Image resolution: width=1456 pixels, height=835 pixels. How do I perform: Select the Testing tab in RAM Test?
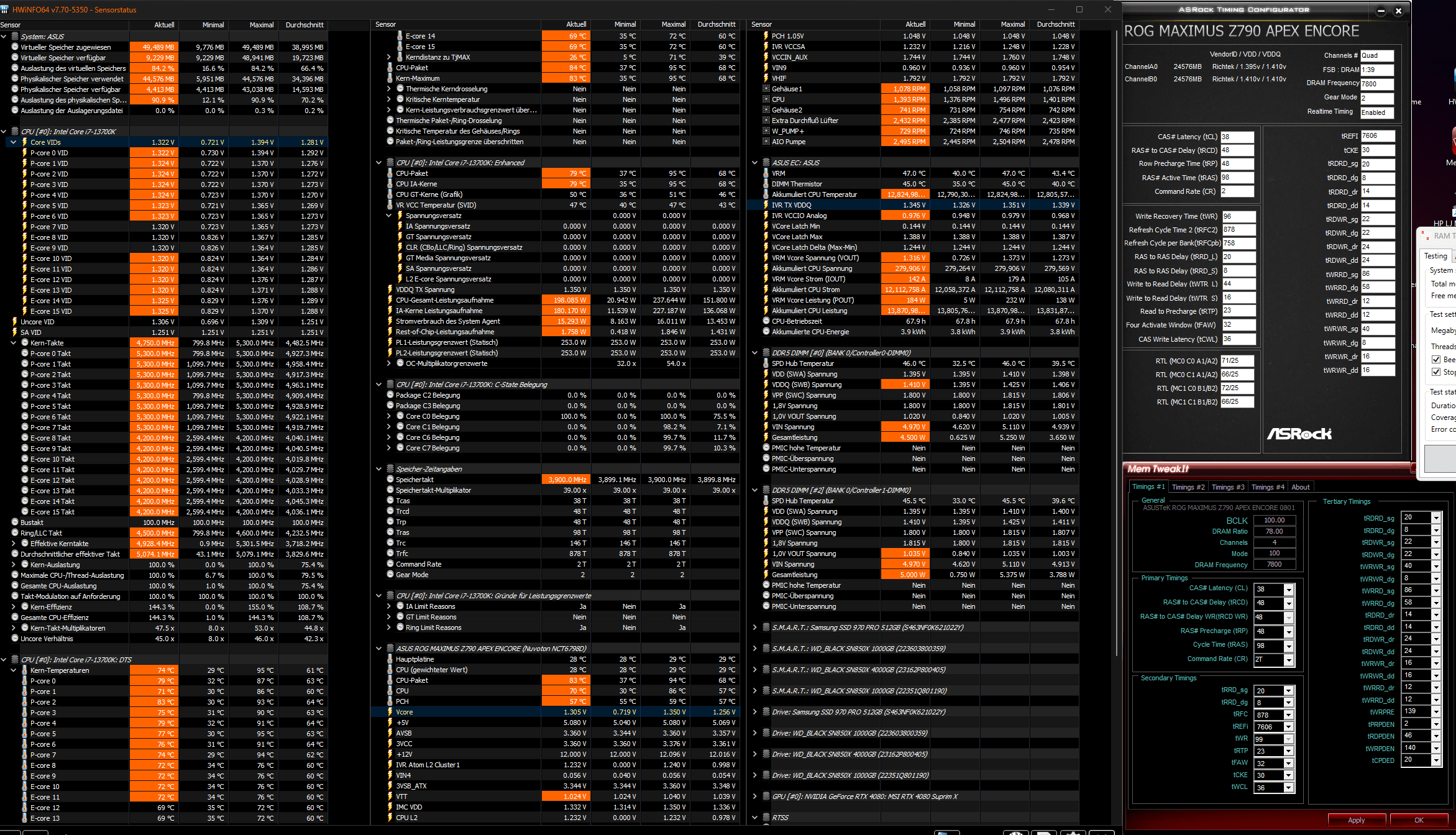pos(1435,256)
